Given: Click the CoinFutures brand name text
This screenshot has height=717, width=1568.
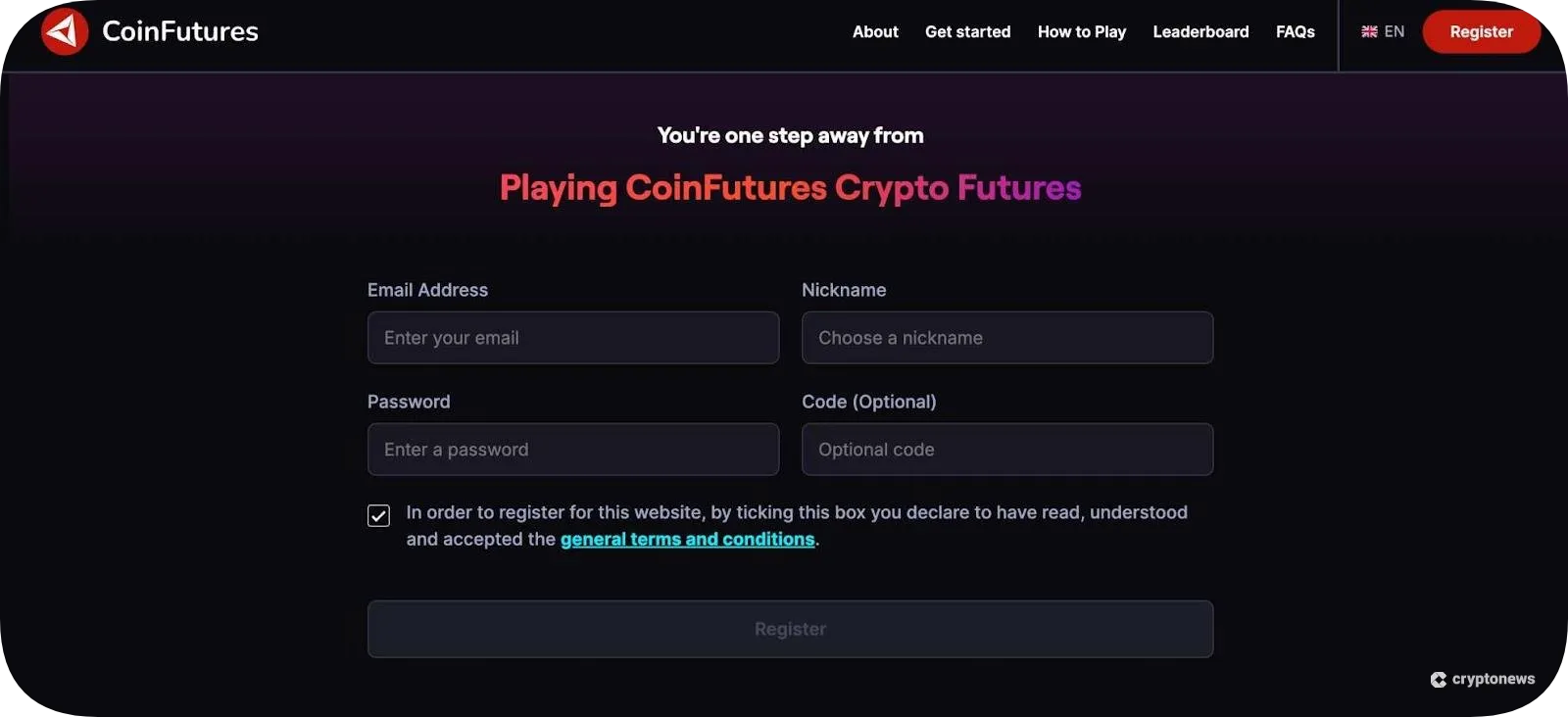Looking at the screenshot, I should 180,30.
